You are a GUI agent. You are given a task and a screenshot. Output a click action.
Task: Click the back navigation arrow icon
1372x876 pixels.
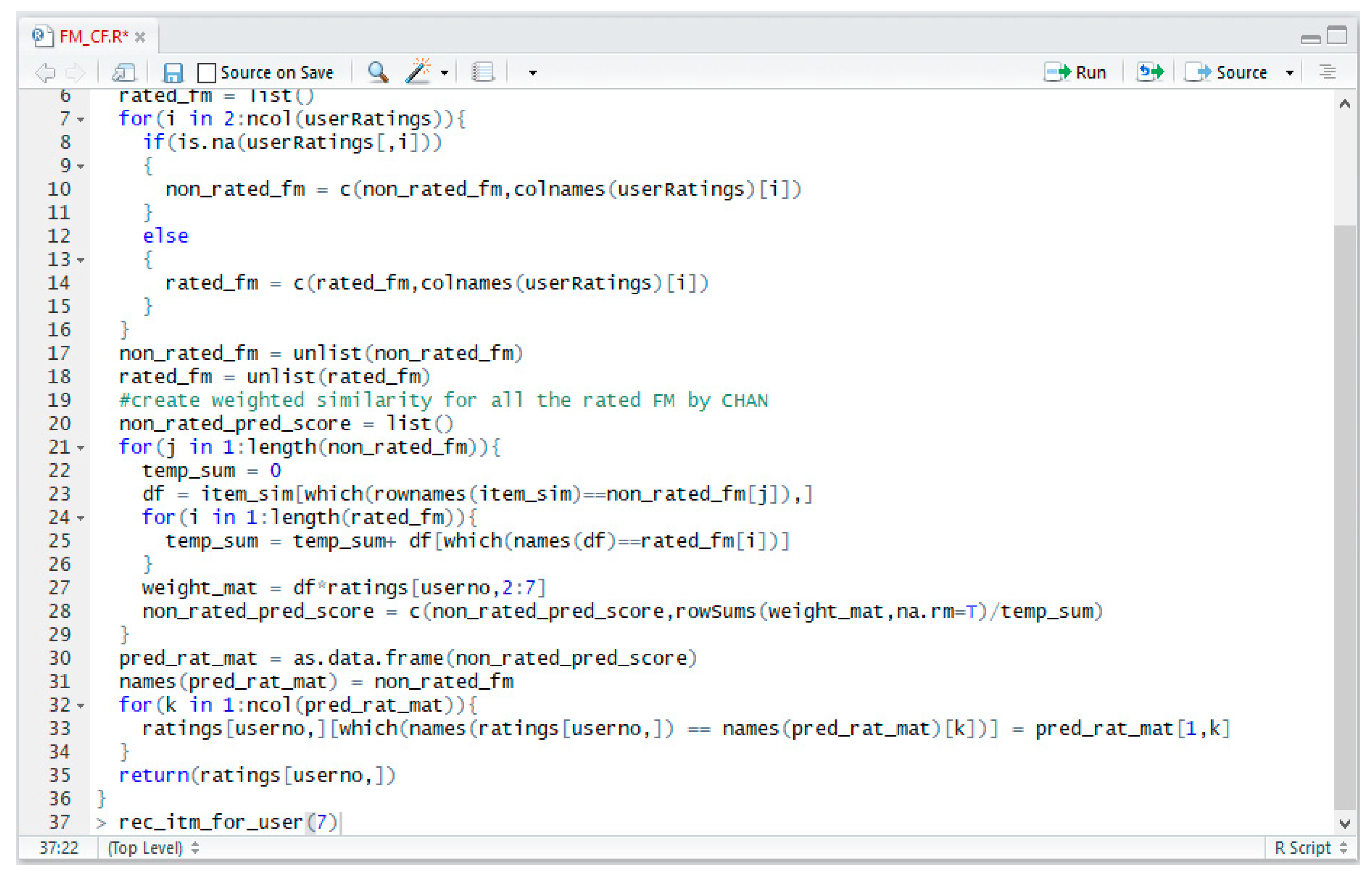pyautogui.click(x=45, y=73)
